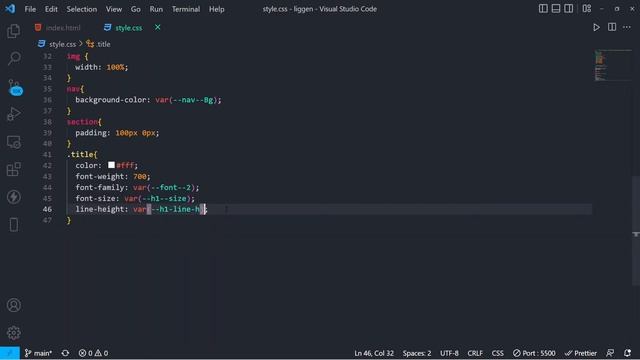
Task: Open the Extensions view
Action: tap(13, 169)
